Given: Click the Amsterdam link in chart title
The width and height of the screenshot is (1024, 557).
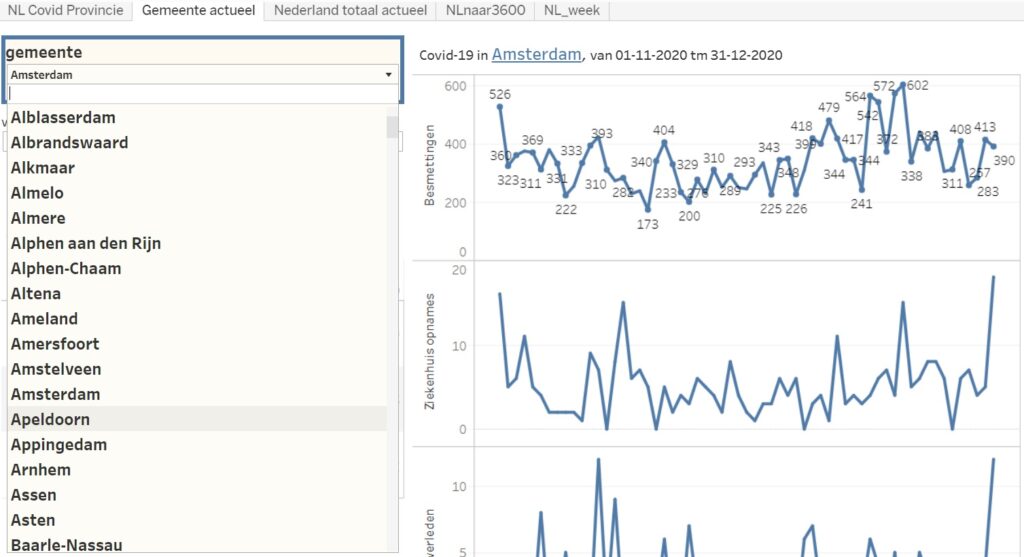Looking at the screenshot, I should point(536,54).
